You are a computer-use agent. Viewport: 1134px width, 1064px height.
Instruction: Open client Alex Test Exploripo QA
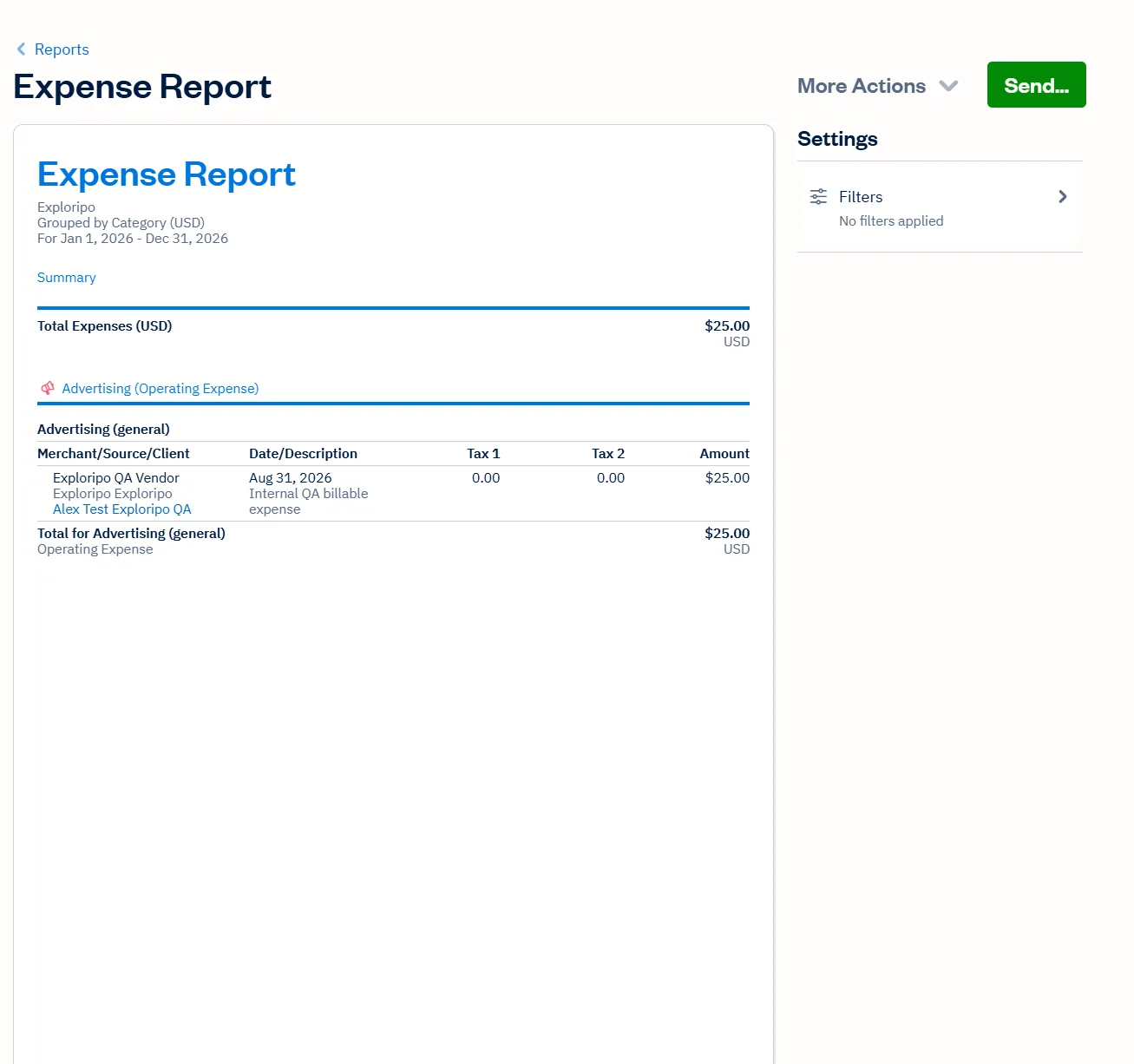click(x=122, y=509)
